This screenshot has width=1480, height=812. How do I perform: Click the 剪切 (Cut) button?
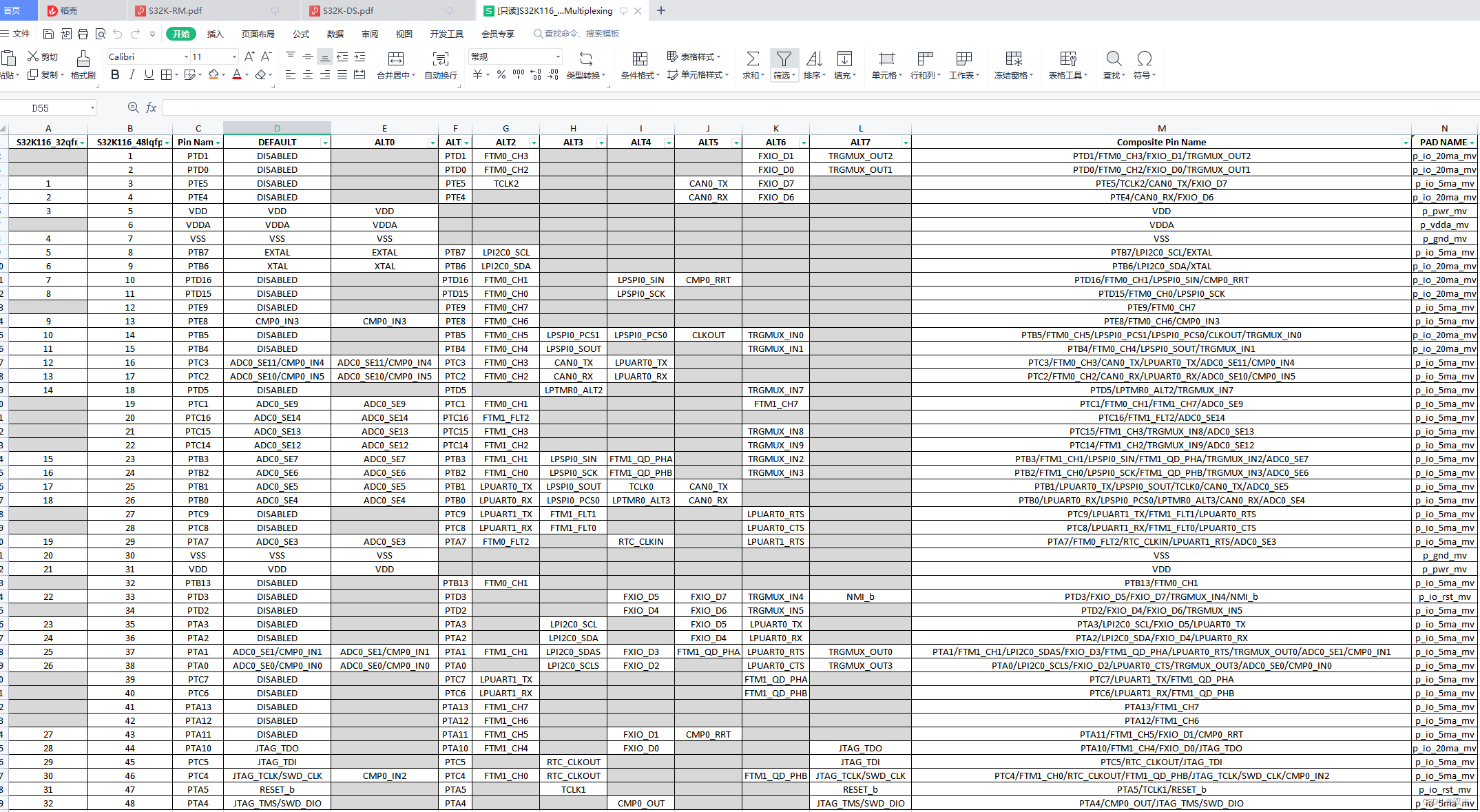coord(43,56)
